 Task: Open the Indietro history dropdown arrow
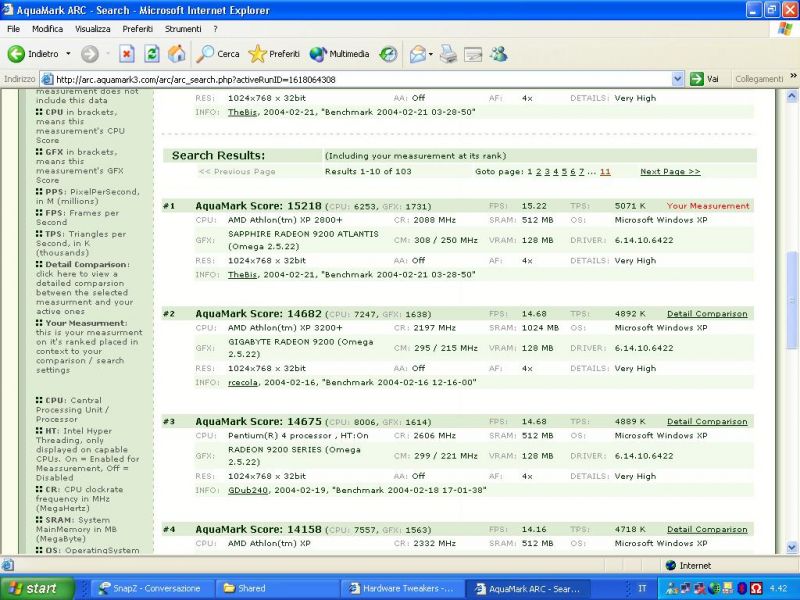[68, 54]
